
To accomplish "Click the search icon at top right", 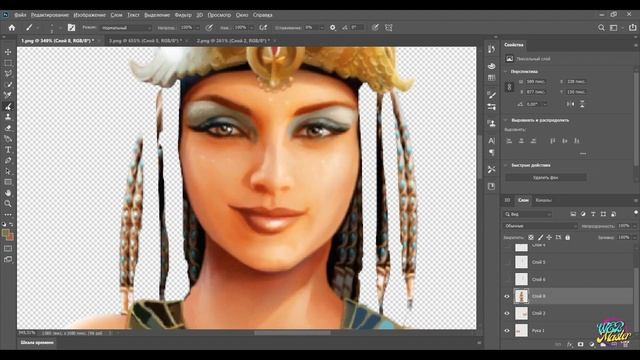I will tap(601, 28).
